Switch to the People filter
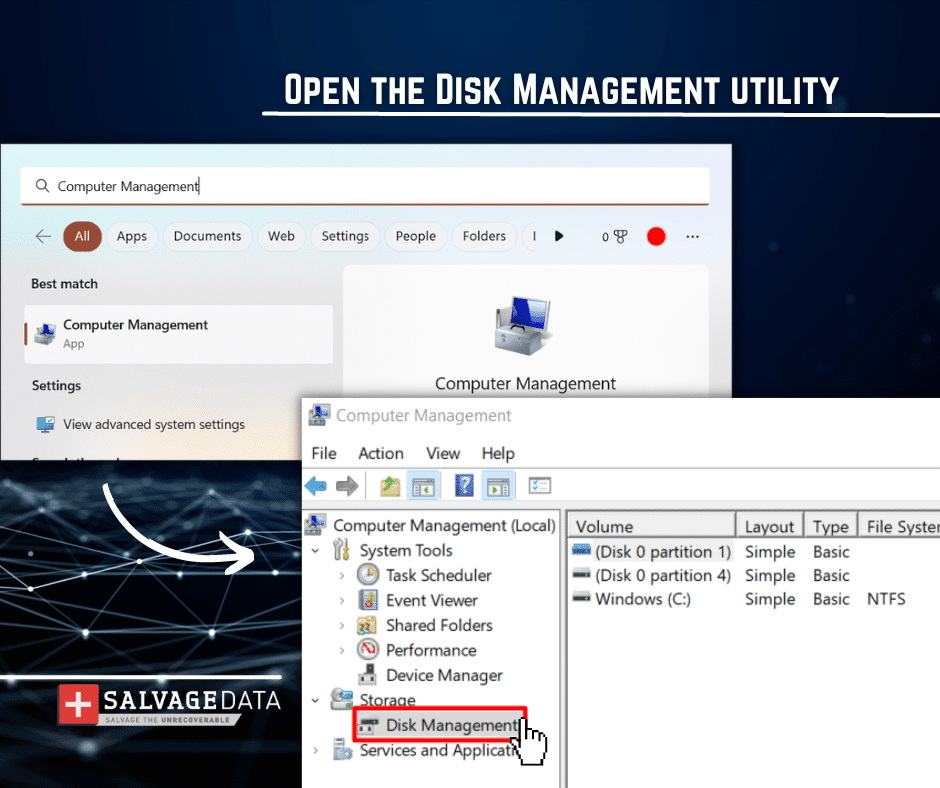The height and width of the screenshot is (788, 940). coord(415,236)
